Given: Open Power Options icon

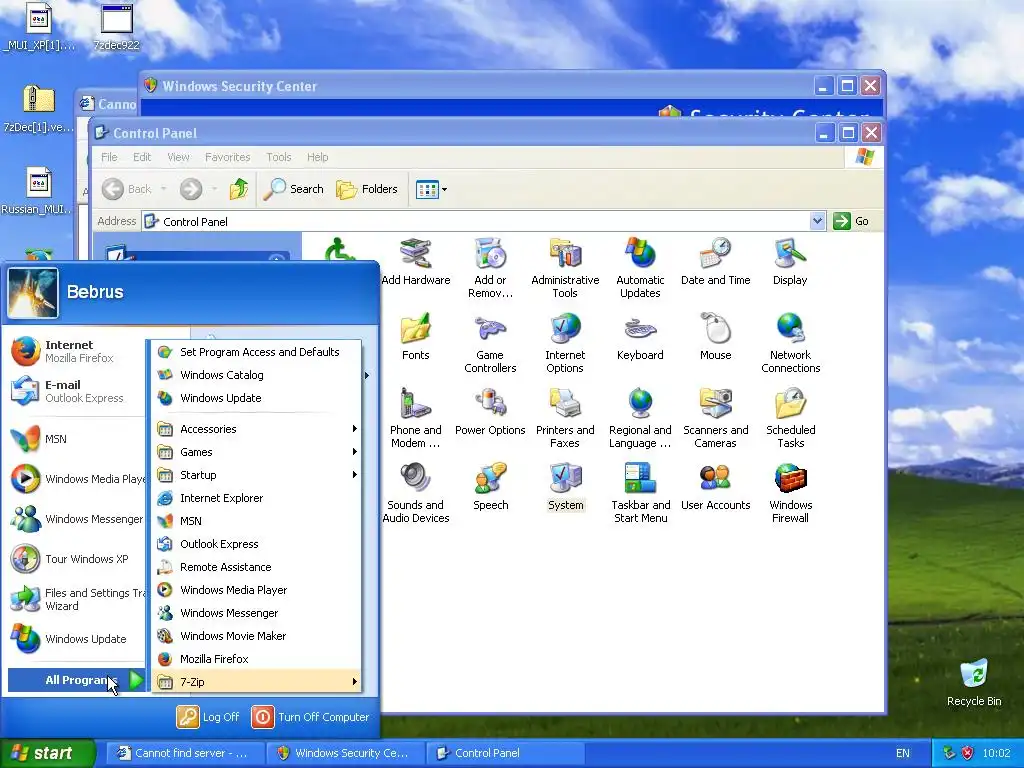Looking at the screenshot, I should pyautogui.click(x=490, y=412).
